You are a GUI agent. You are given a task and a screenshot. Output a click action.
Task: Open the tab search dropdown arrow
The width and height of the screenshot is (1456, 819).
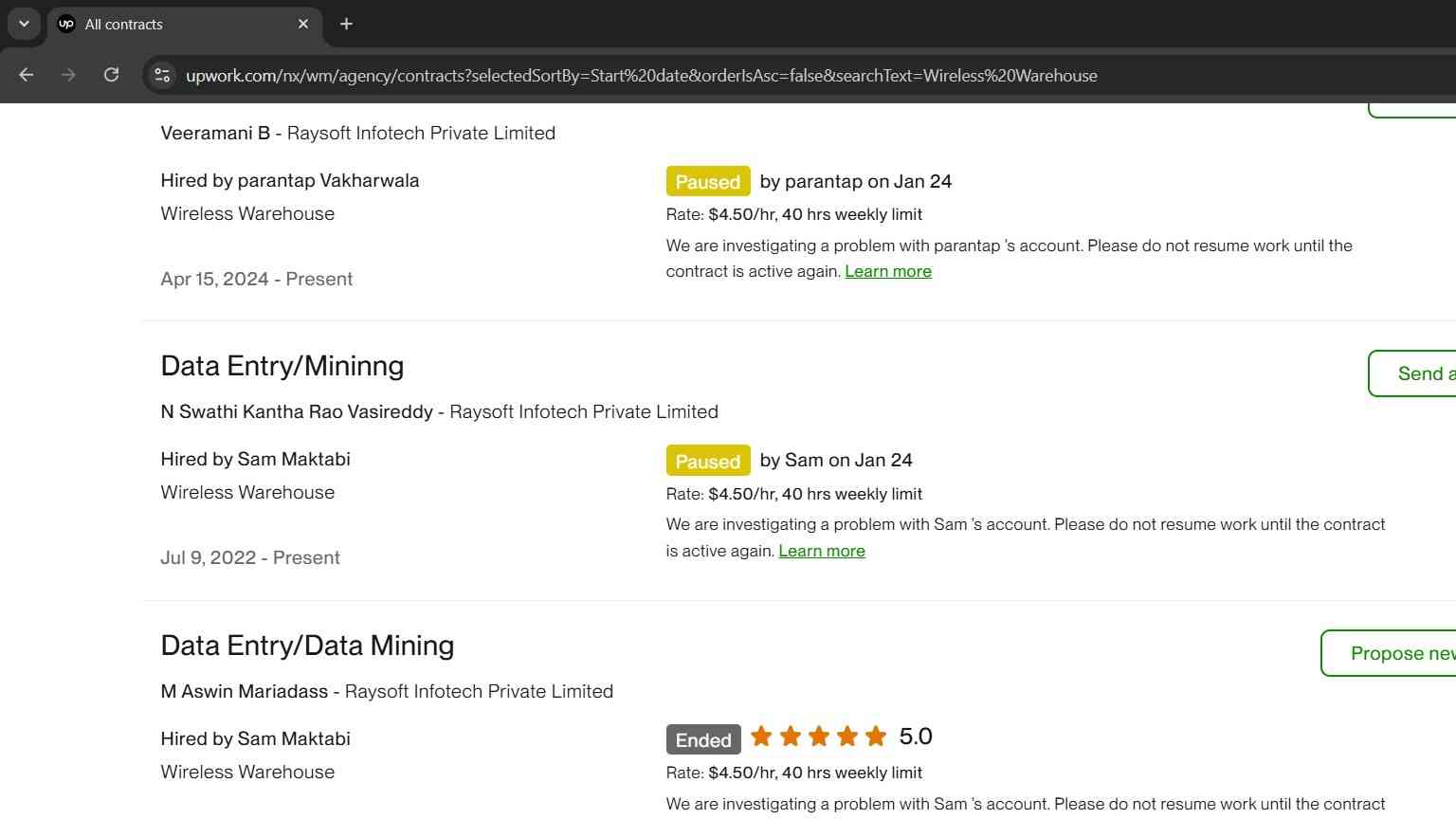(x=24, y=24)
